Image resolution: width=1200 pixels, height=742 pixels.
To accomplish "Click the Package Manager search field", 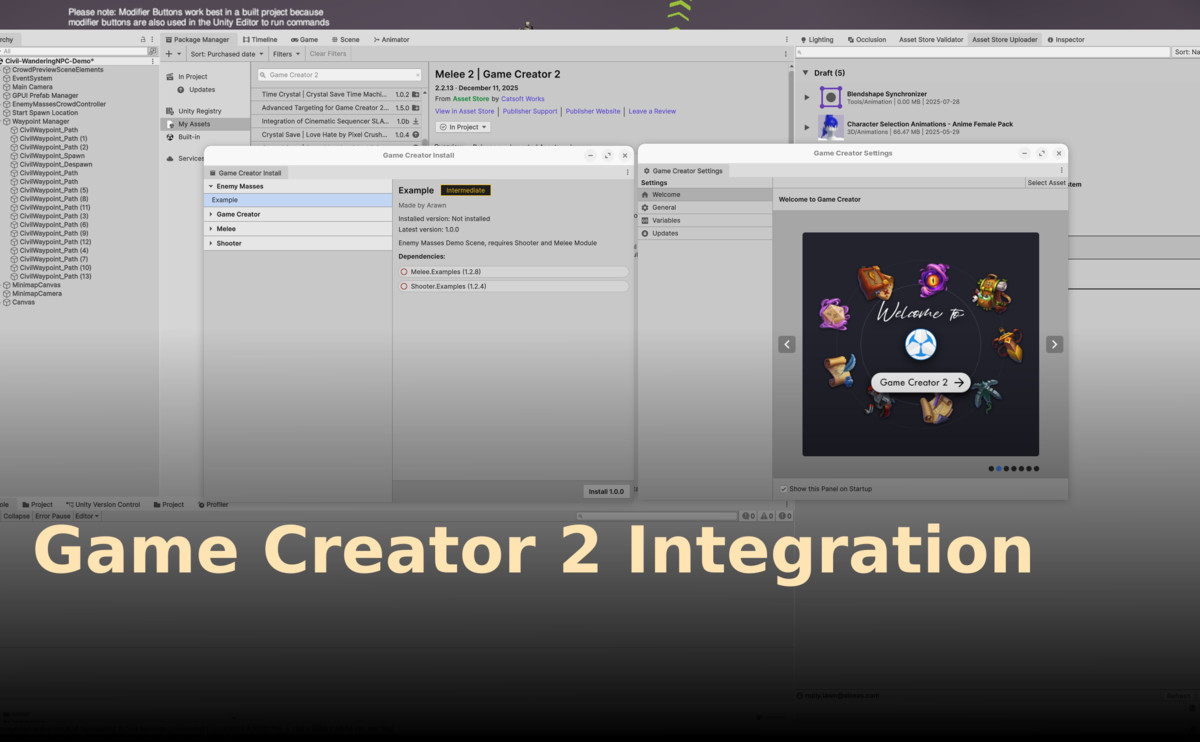I will 340,75.
